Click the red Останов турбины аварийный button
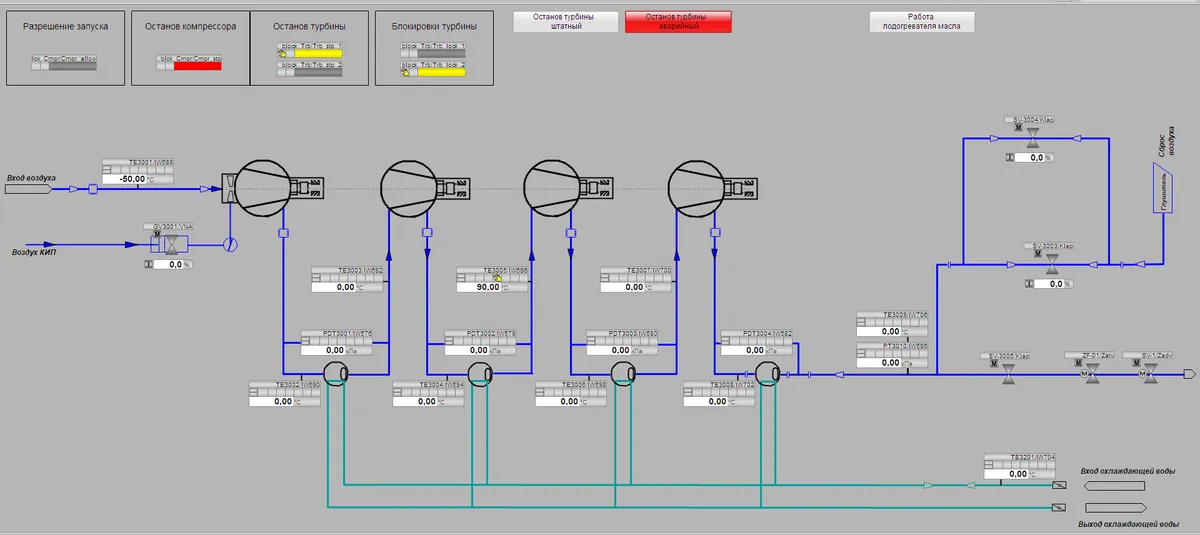Viewport: 1200px width, 535px height. (678, 22)
